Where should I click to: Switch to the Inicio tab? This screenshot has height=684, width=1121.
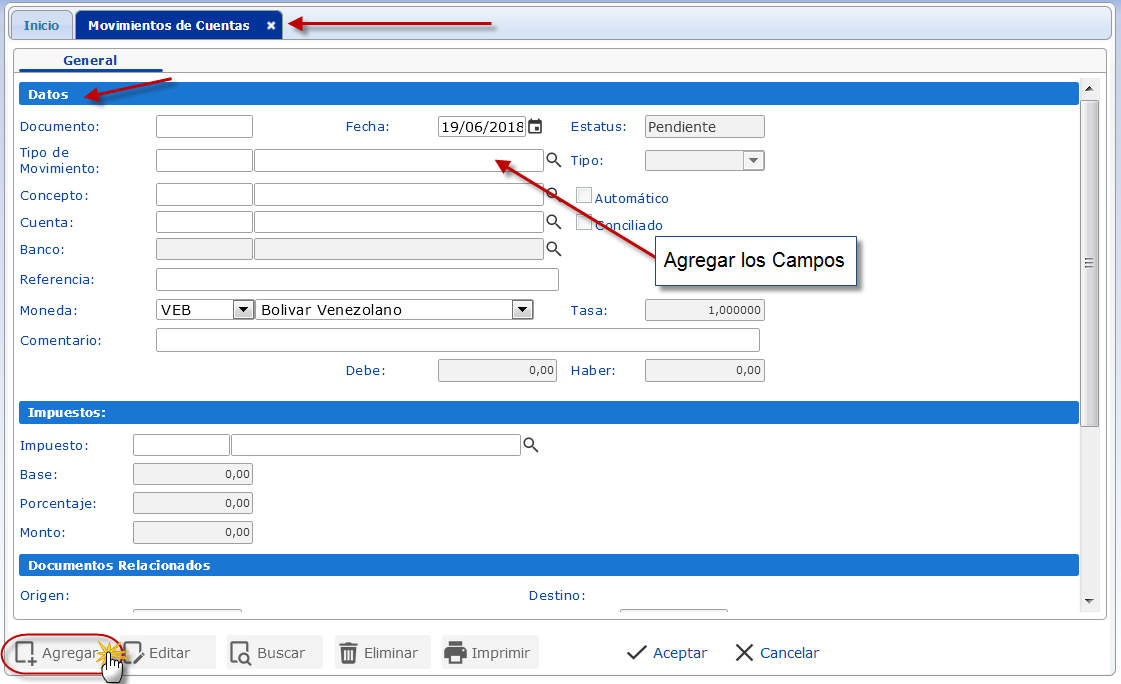point(41,26)
